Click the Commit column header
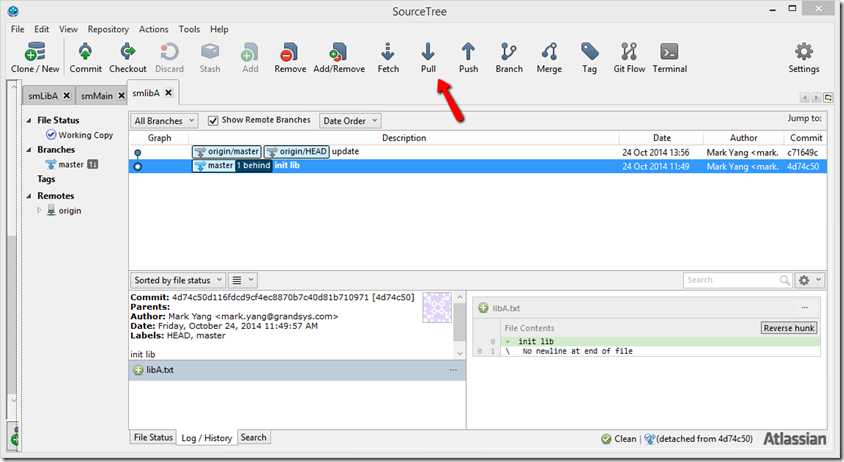 [x=806, y=138]
